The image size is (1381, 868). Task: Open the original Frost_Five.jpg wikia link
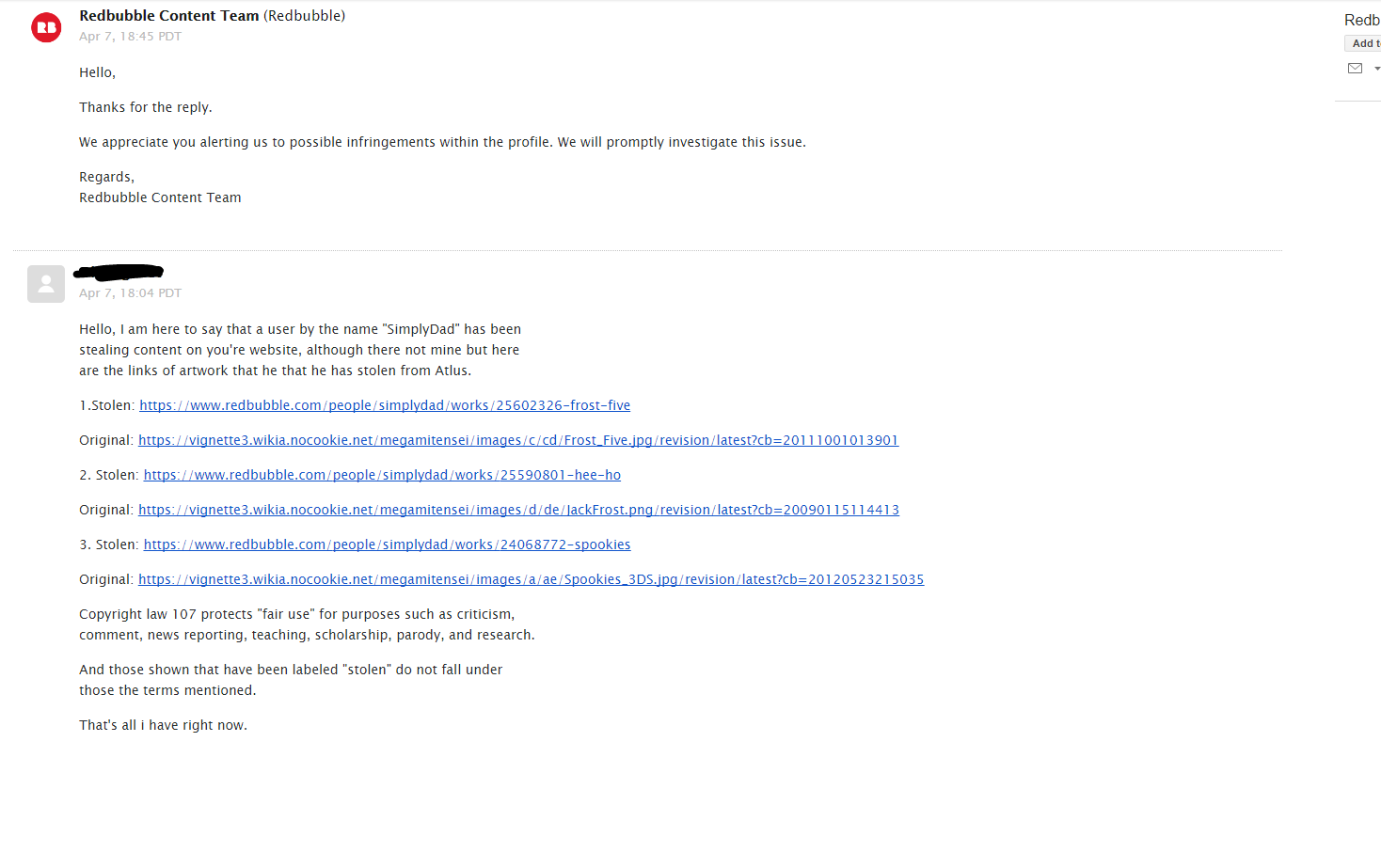pyautogui.click(x=518, y=440)
